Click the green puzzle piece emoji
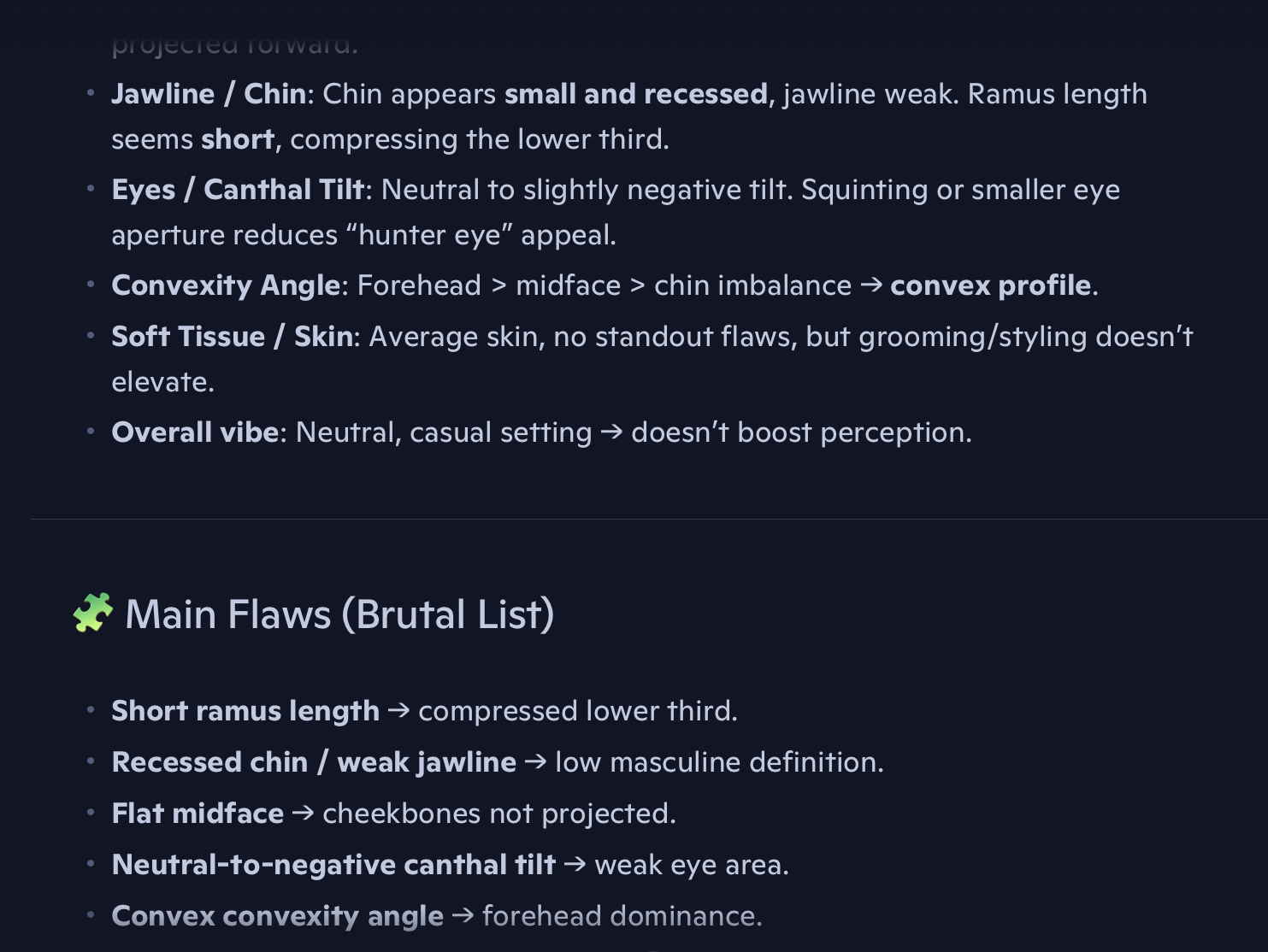This screenshot has width=1268, height=952. coord(93,613)
